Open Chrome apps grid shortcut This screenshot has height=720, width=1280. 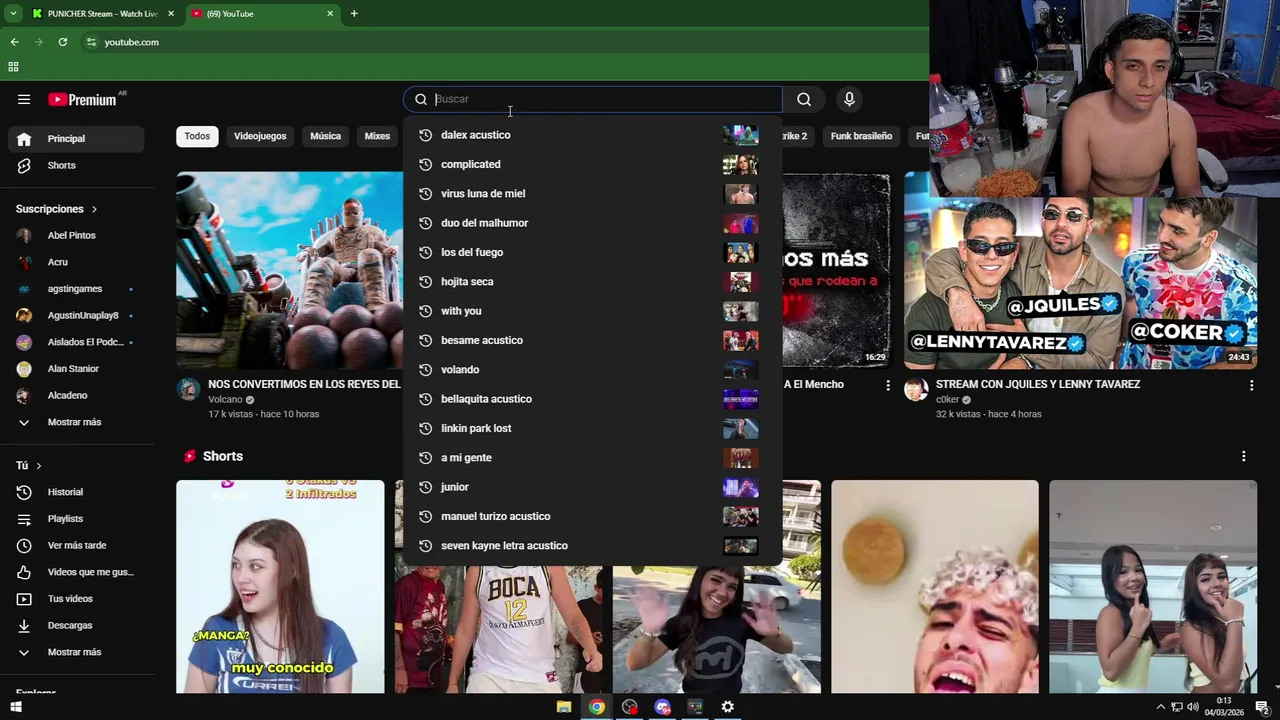tap(13, 67)
